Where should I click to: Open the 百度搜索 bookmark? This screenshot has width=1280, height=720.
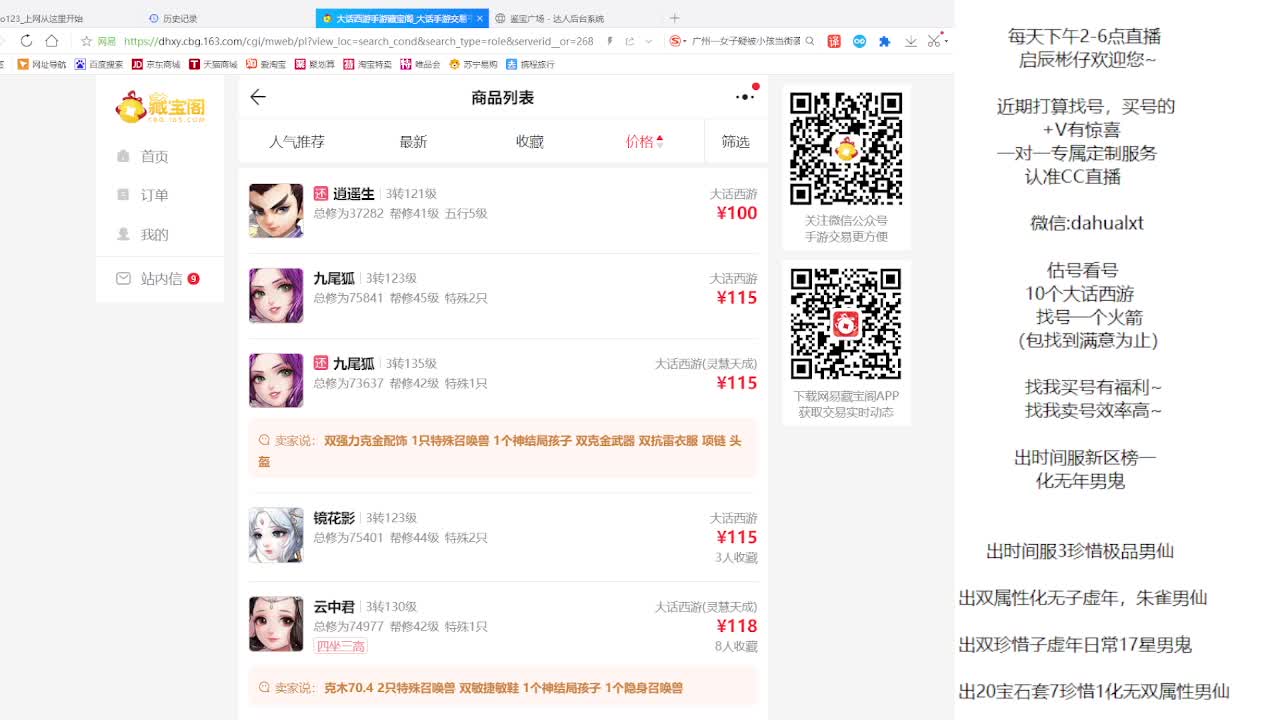(99, 64)
